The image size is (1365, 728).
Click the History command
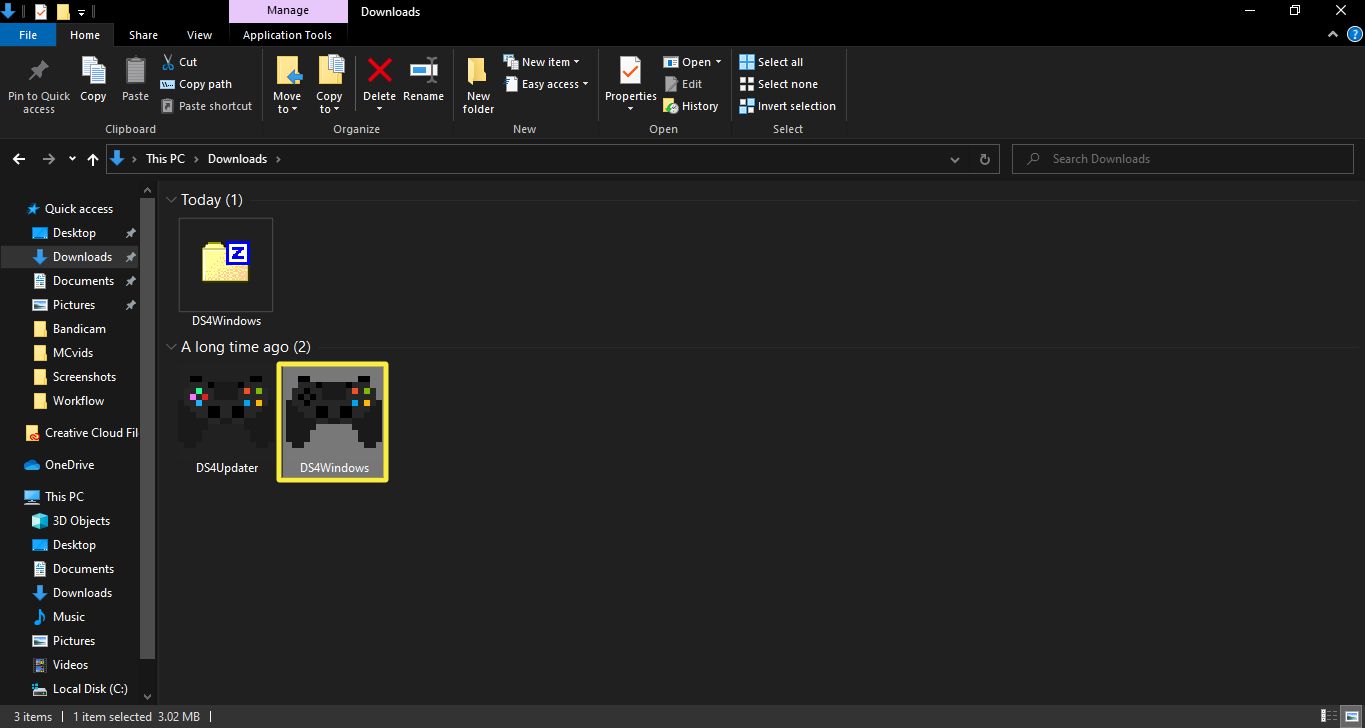pyautogui.click(x=691, y=106)
